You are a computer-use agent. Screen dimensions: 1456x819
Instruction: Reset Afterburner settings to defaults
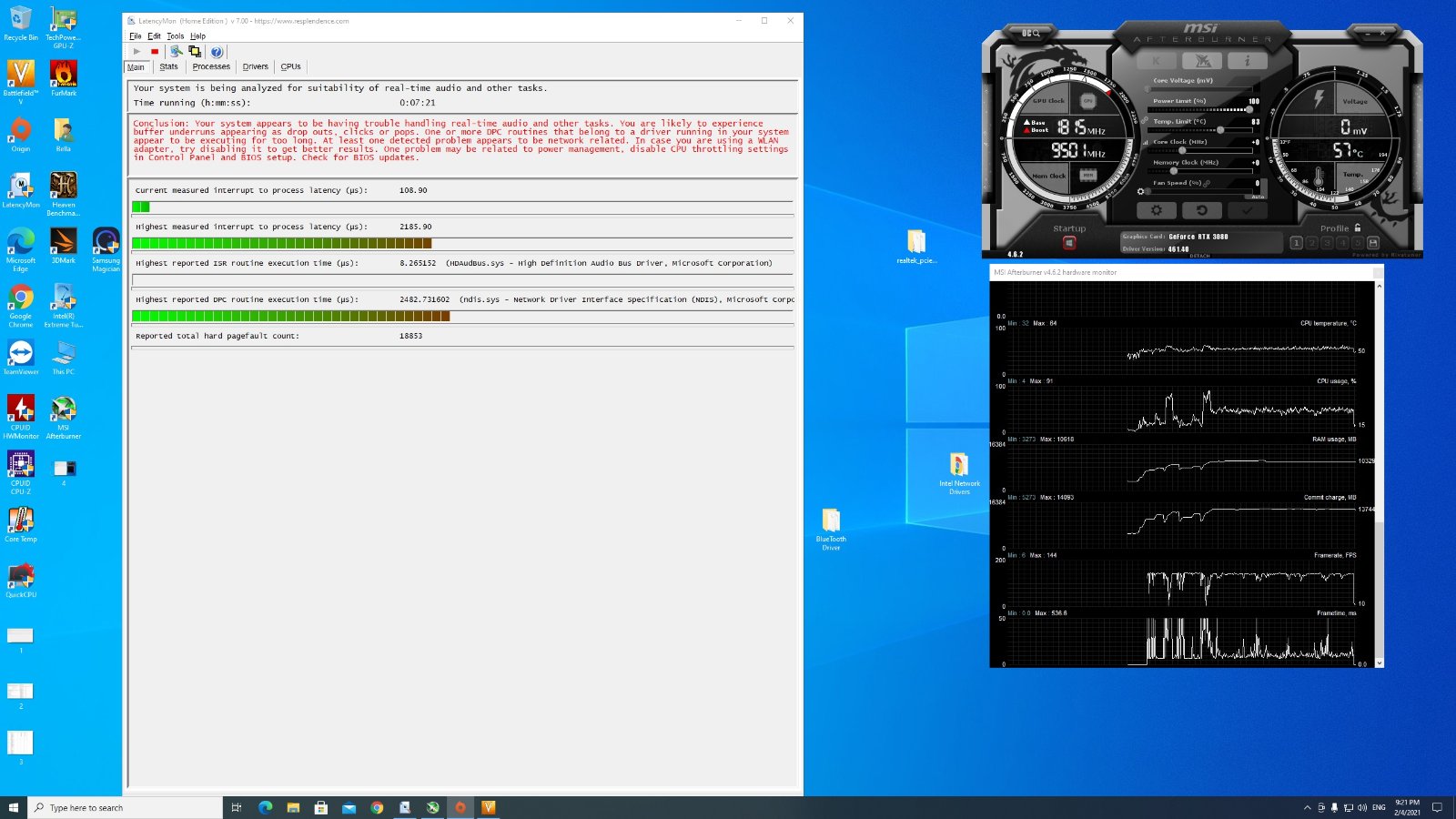pyautogui.click(x=1201, y=210)
